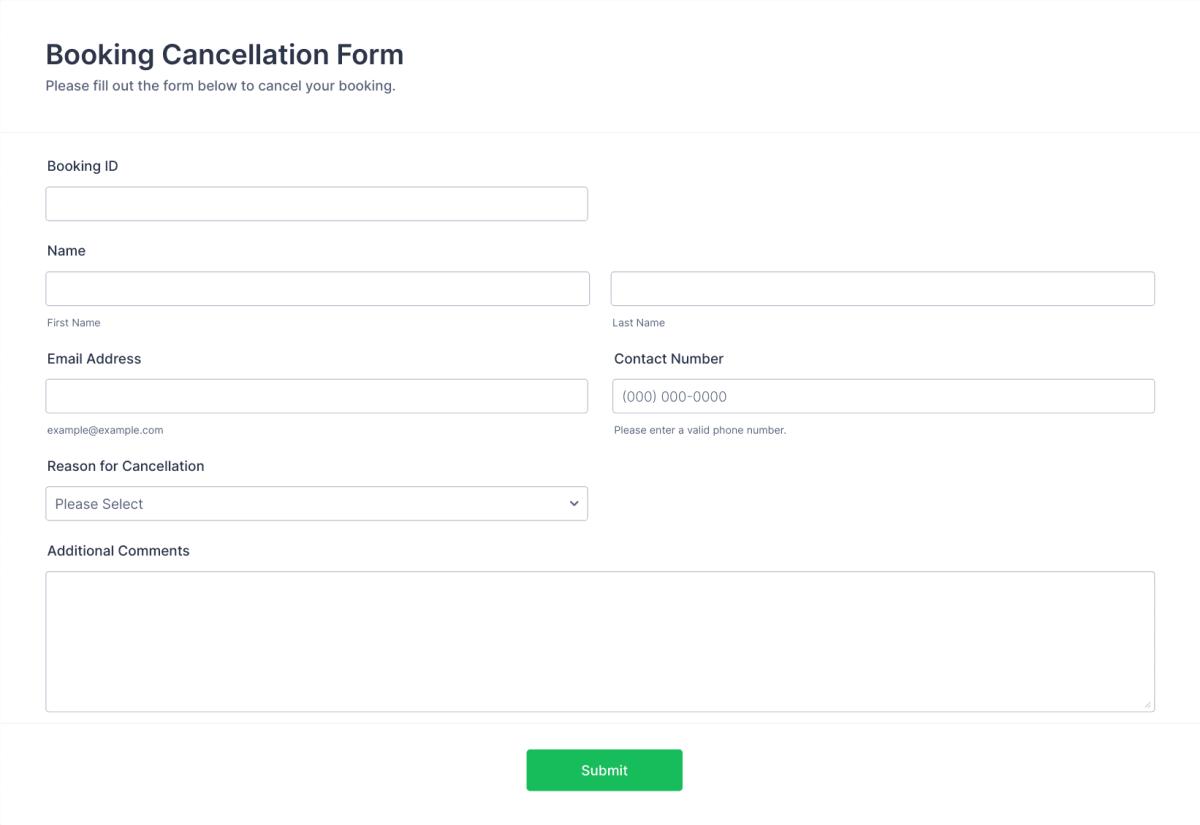The image size is (1200, 825).
Task: Click the Email Address label
Action: click(x=94, y=359)
